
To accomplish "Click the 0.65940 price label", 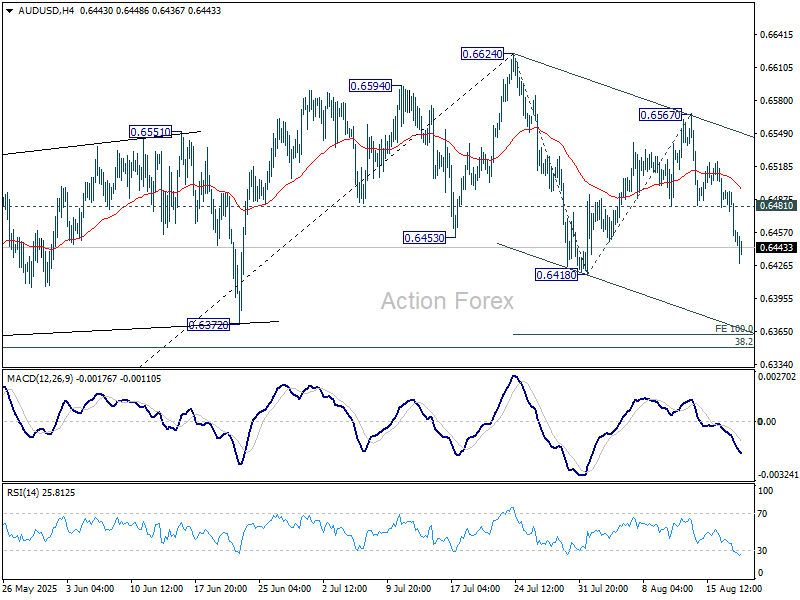I will [370, 86].
